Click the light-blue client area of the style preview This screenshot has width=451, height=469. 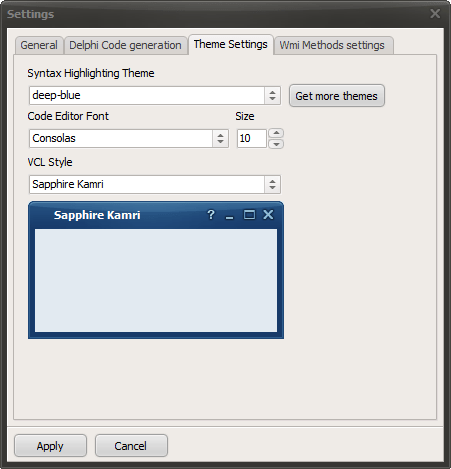(156, 280)
